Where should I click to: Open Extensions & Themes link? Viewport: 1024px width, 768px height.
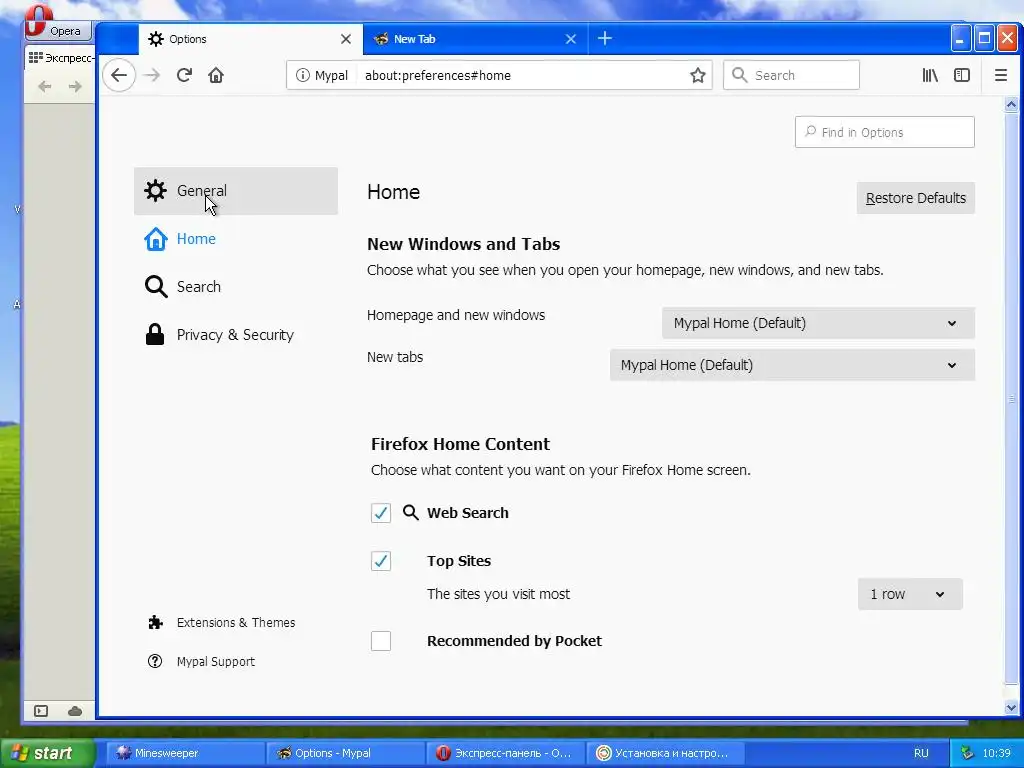tap(236, 622)
